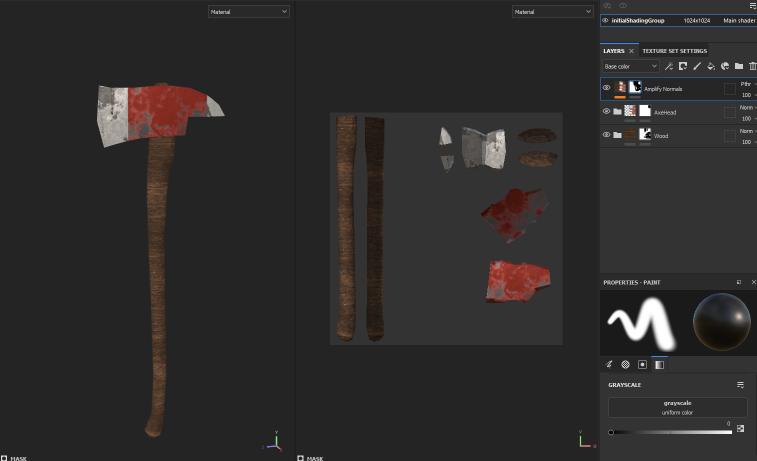Click the grayscale value slider

[x=670, y=432]
